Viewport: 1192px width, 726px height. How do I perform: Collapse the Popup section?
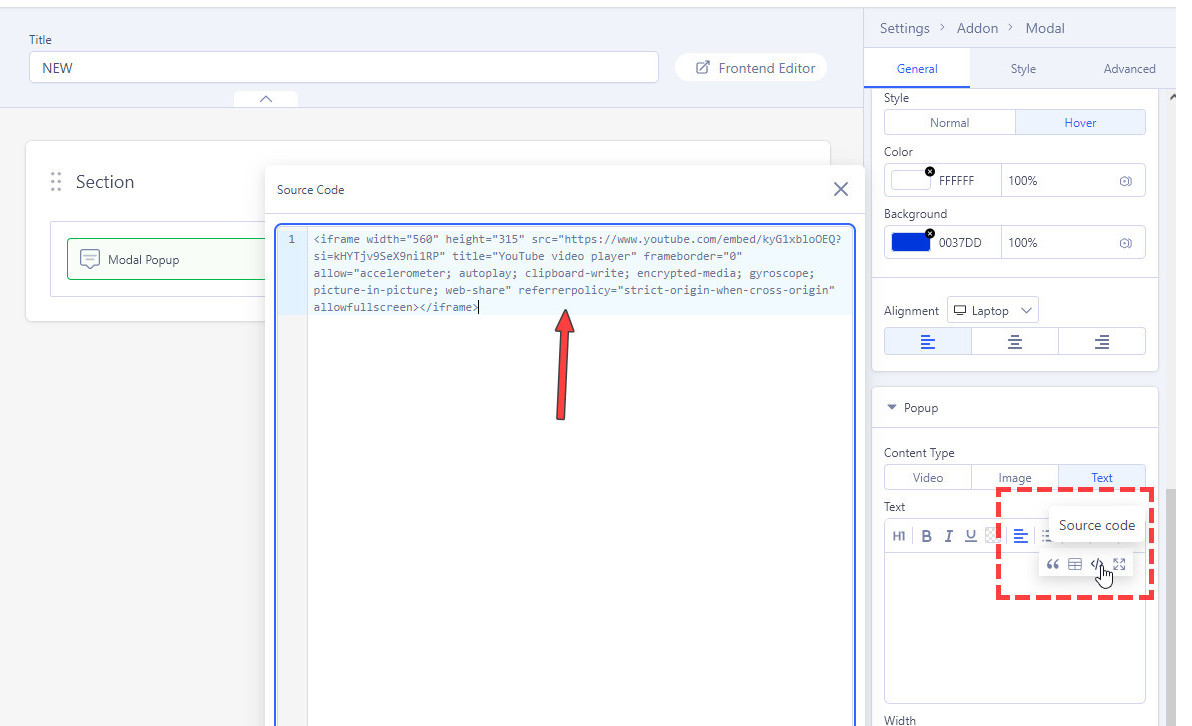tap(892, 407)
